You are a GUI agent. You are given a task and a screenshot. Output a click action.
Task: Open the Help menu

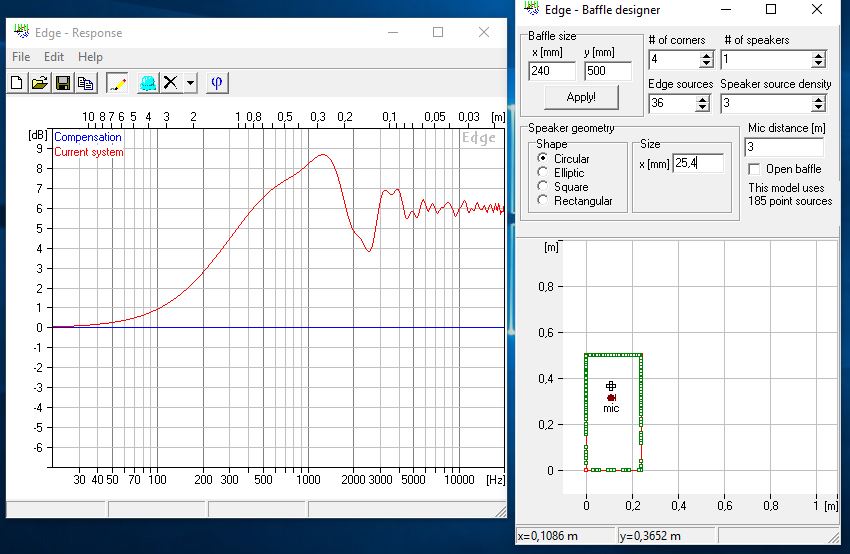(x=90, y=56)
